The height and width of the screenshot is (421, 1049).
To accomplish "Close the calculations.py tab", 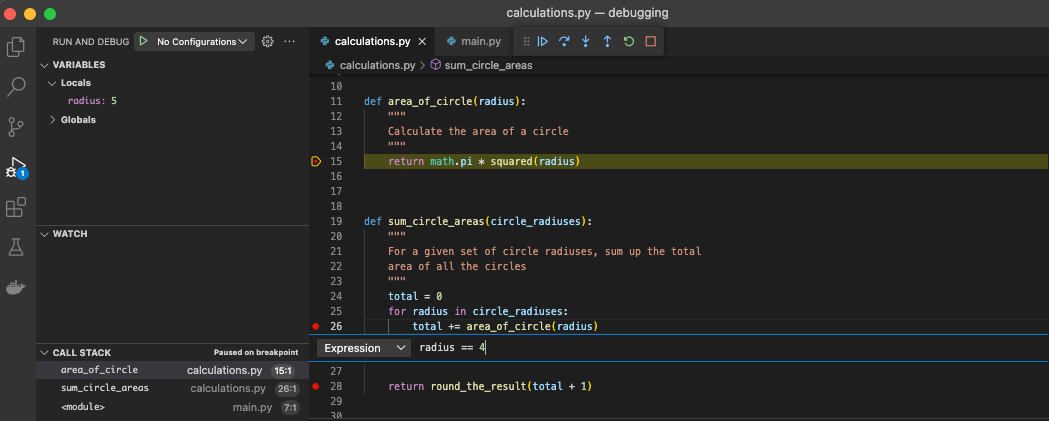I will (x=422, y=41).
